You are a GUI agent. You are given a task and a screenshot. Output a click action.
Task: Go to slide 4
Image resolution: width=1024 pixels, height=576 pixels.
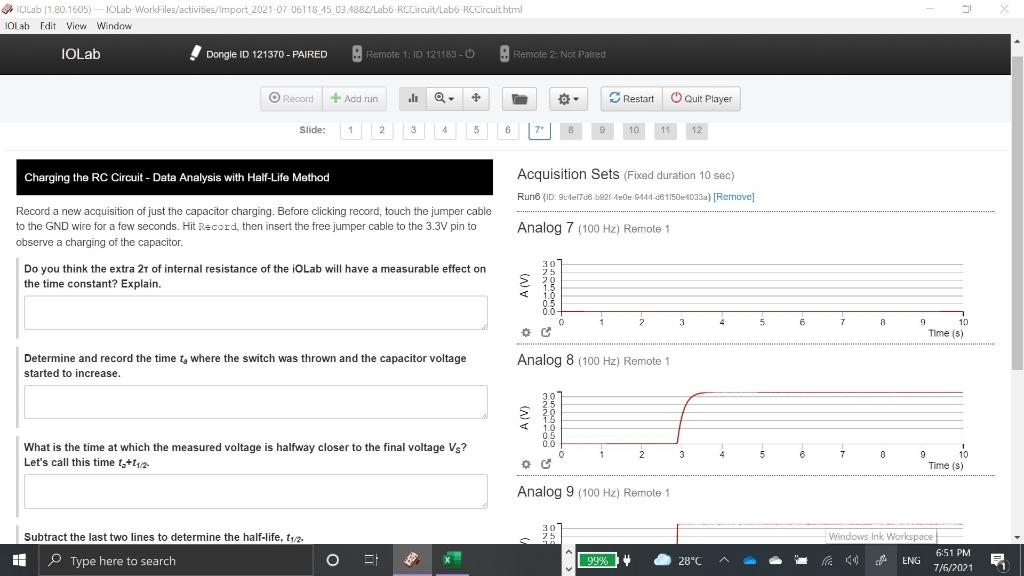[x=445, y=129]
